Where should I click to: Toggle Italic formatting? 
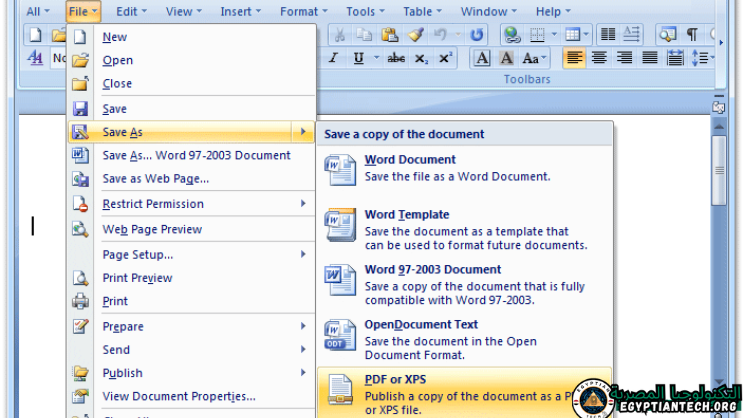tap(333, 58)
